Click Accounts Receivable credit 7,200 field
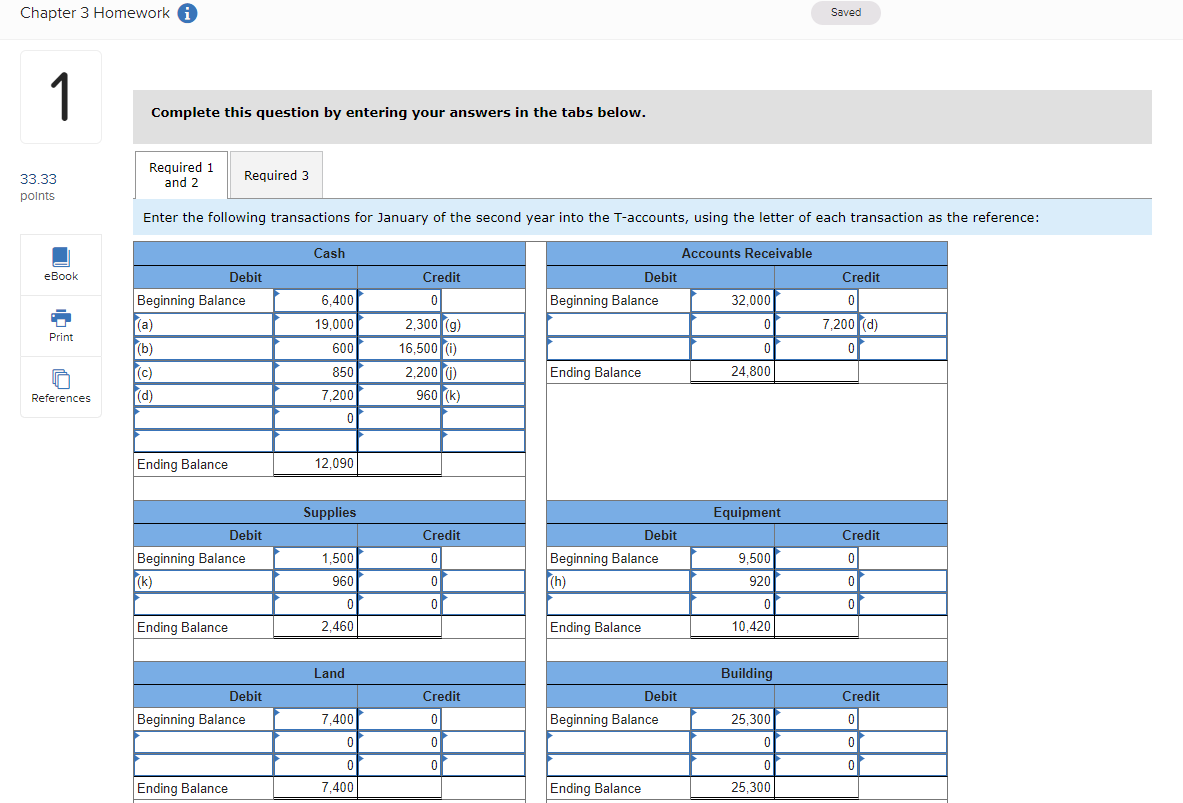Viewport: 1183px width, 803px height. (816, 325)
